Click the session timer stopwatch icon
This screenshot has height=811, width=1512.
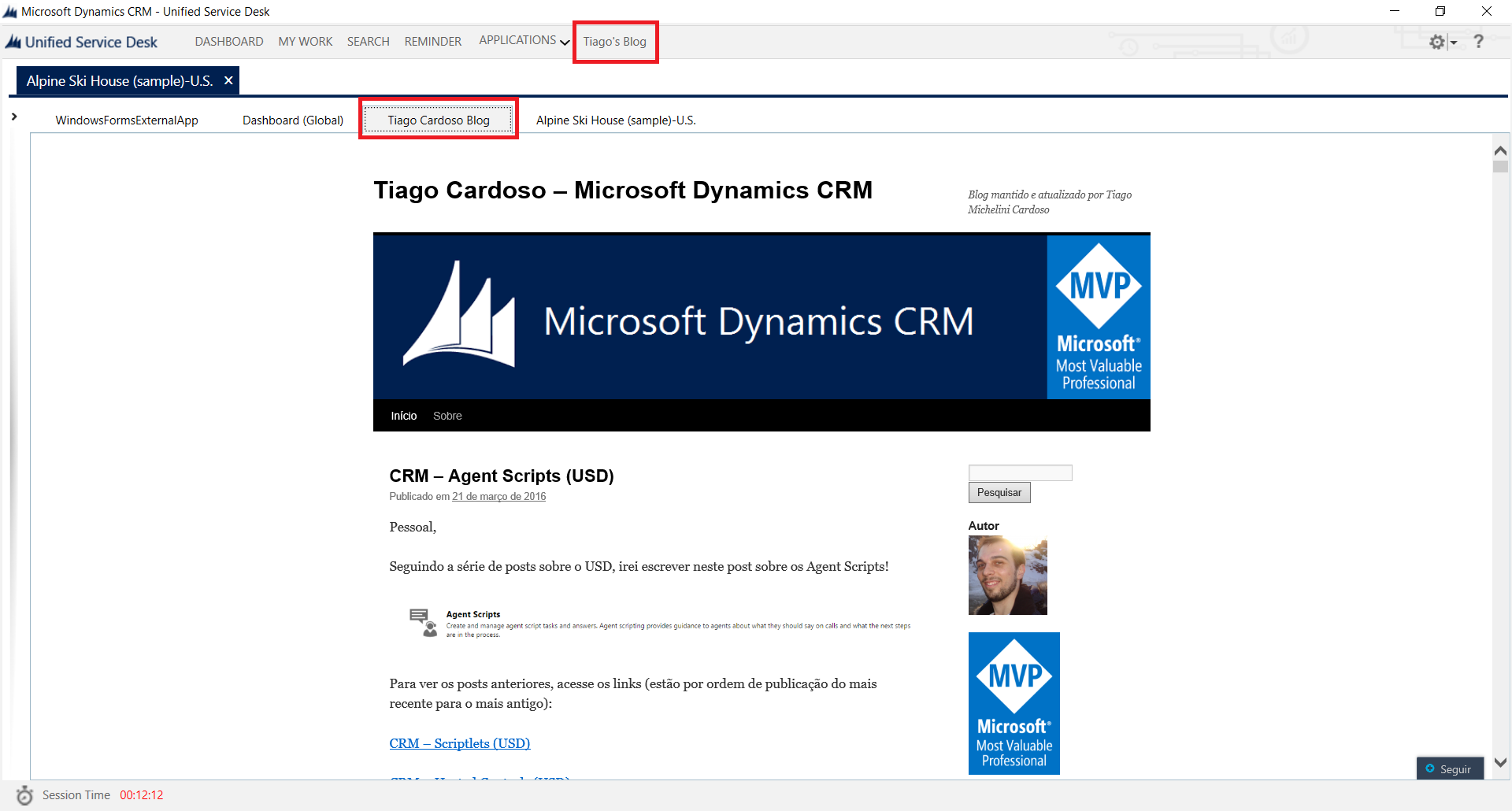coord(25,795)
